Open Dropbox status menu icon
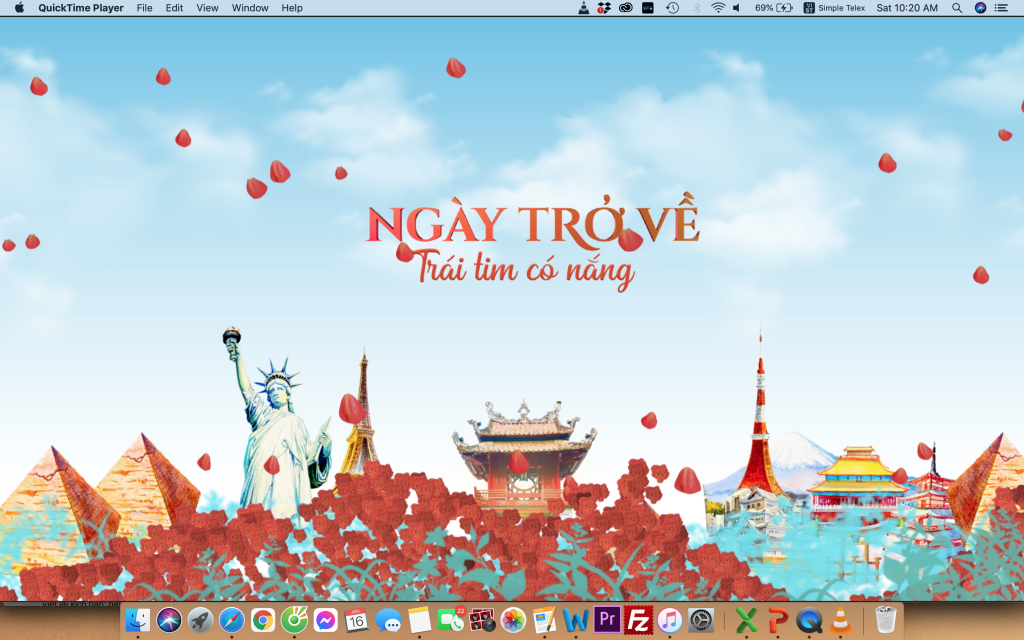The image size is (1024, 640). coord(604,8)
